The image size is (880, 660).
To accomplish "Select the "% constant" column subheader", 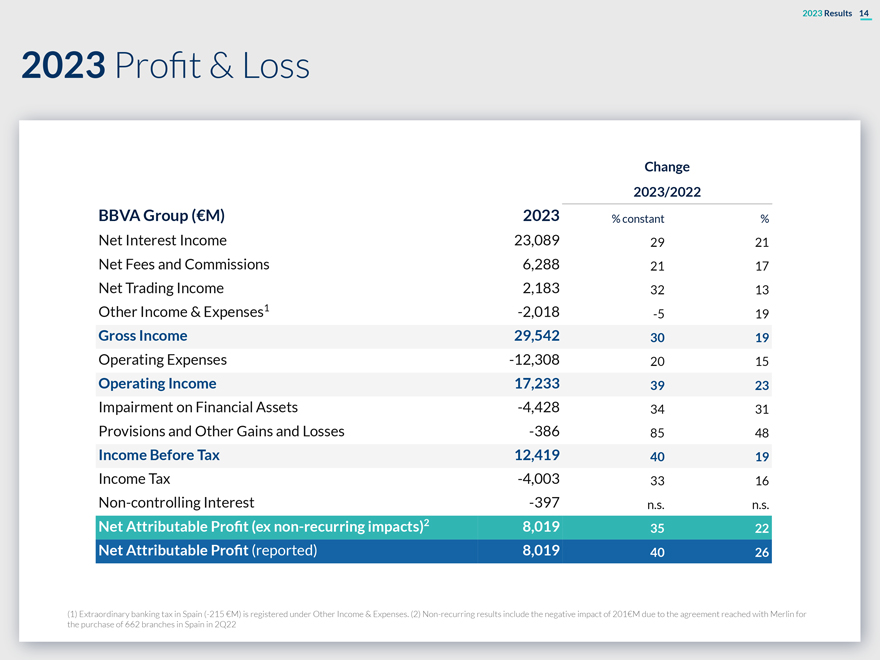I will [x=637, y=219].
